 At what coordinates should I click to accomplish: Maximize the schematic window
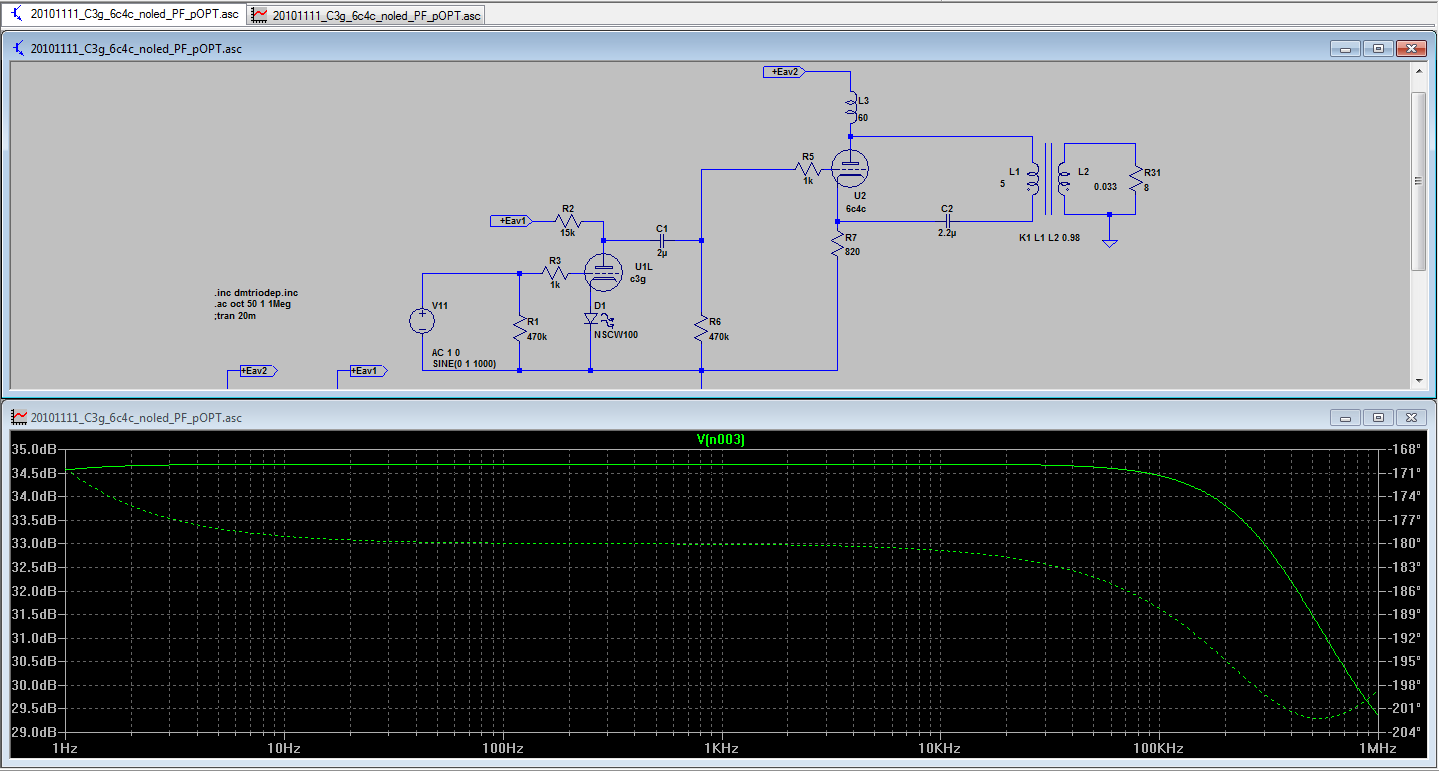coord(1378,48)
